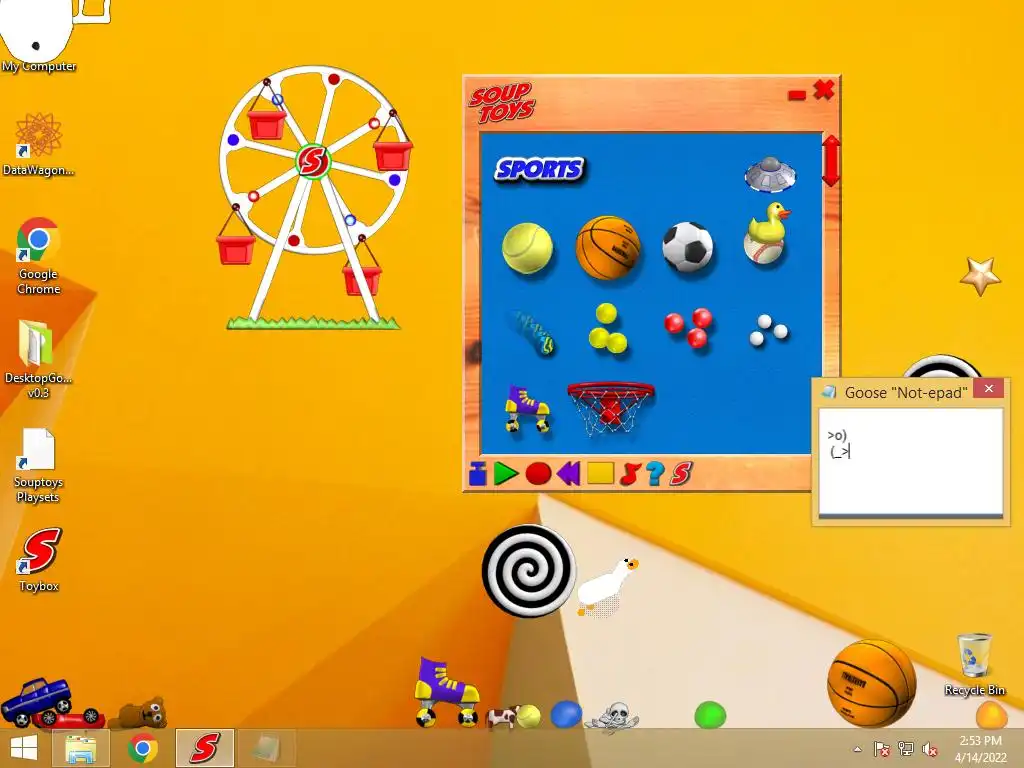The image size is (1024, 768).
Task: Select the purple roller skate in toybox
Action: 526,409
